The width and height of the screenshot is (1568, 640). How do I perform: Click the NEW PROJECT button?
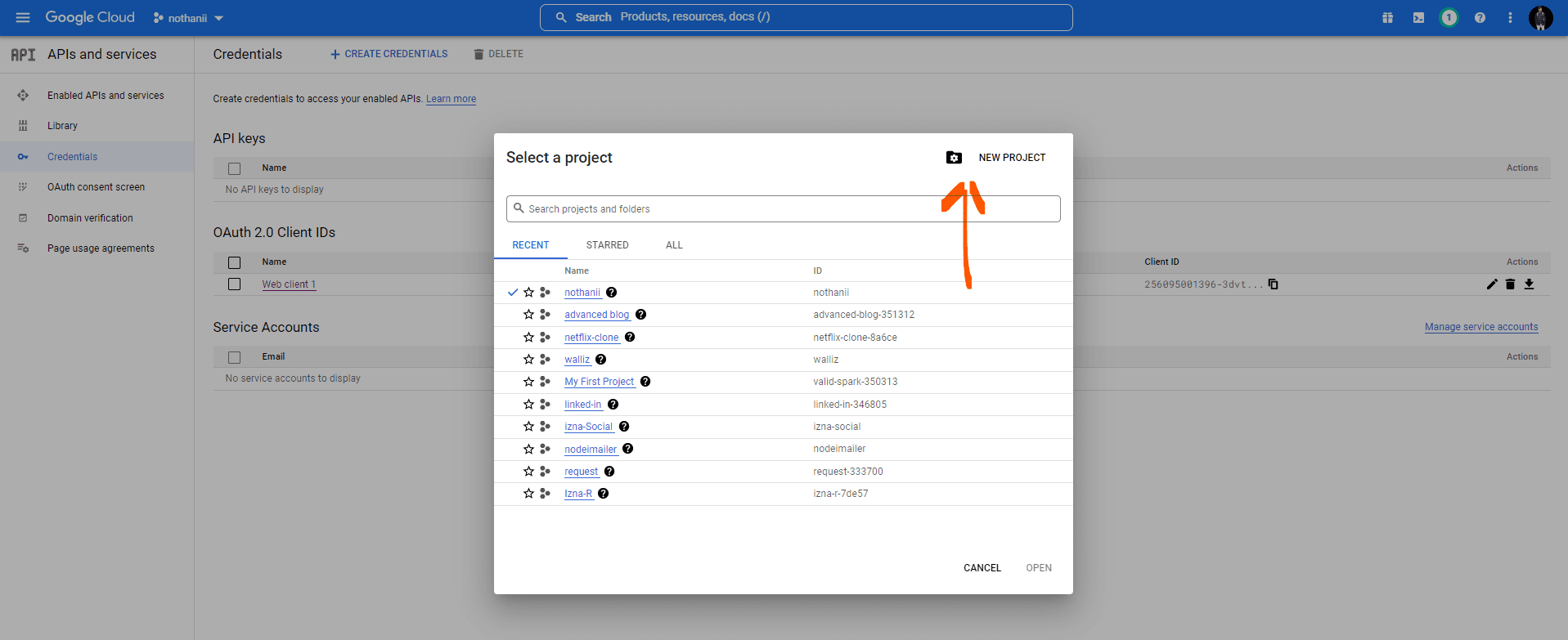tap(1012, 157)
